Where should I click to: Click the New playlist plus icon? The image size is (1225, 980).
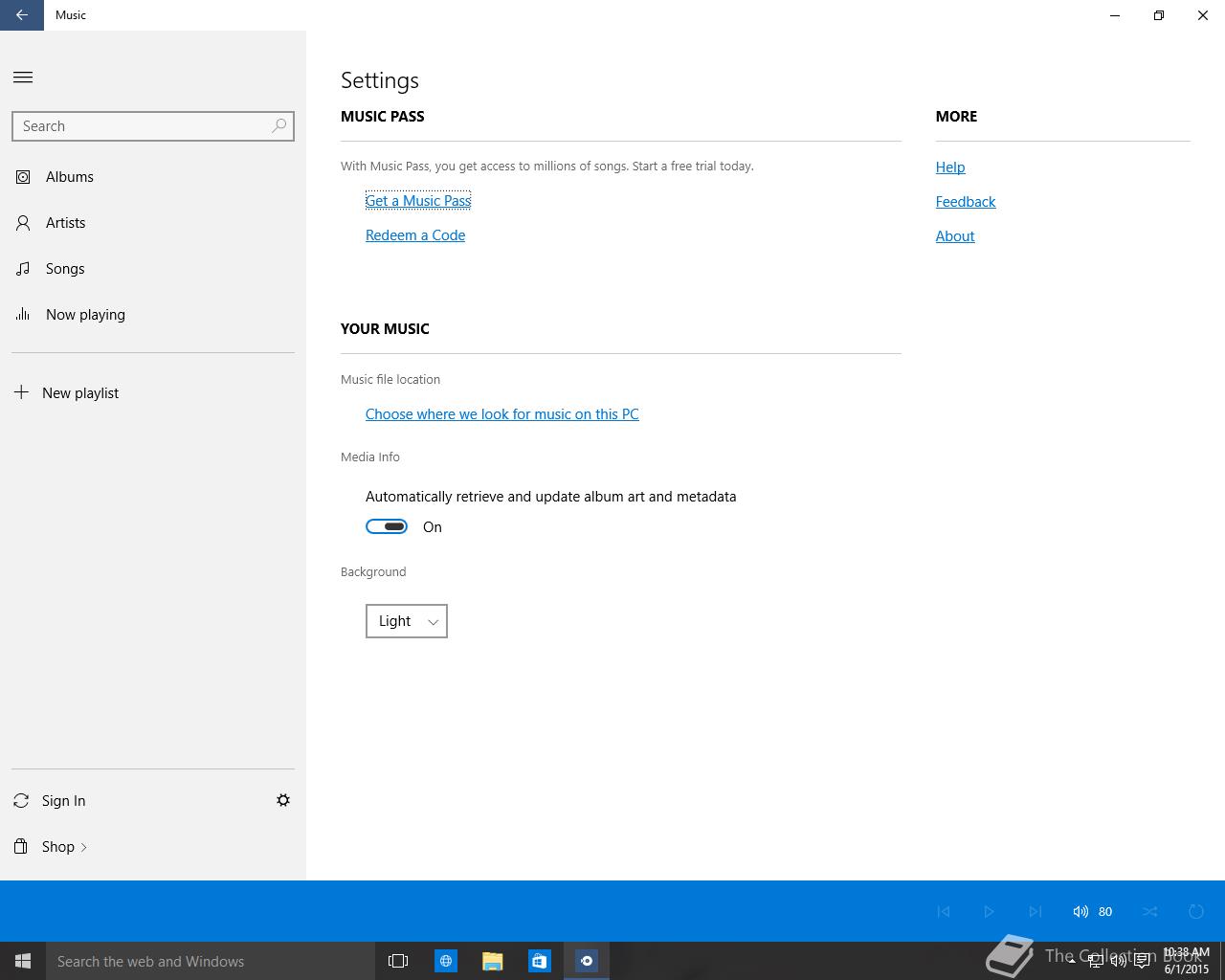(x=21, y=392)
